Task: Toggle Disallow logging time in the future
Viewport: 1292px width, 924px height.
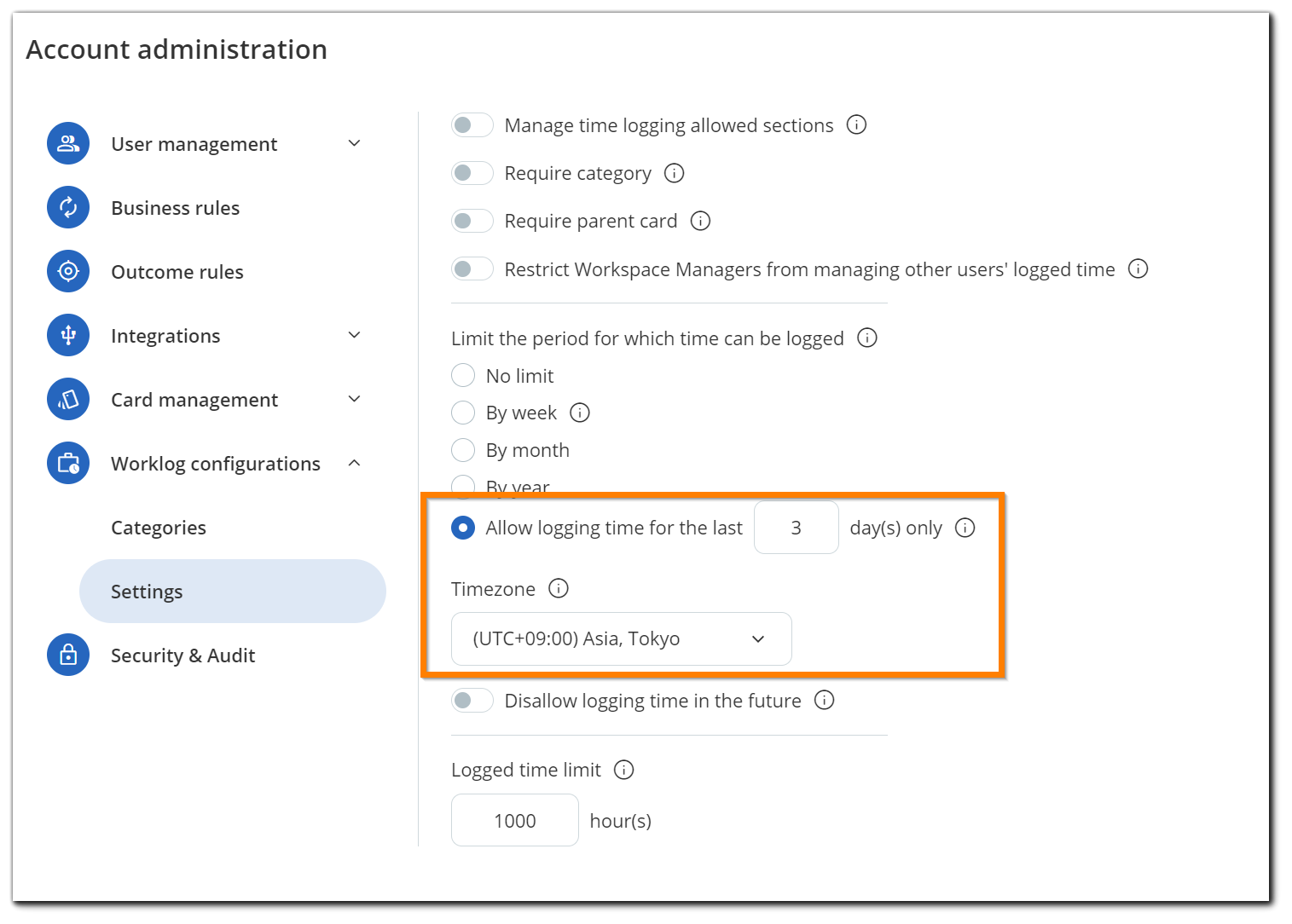Action: pos(472,700)
